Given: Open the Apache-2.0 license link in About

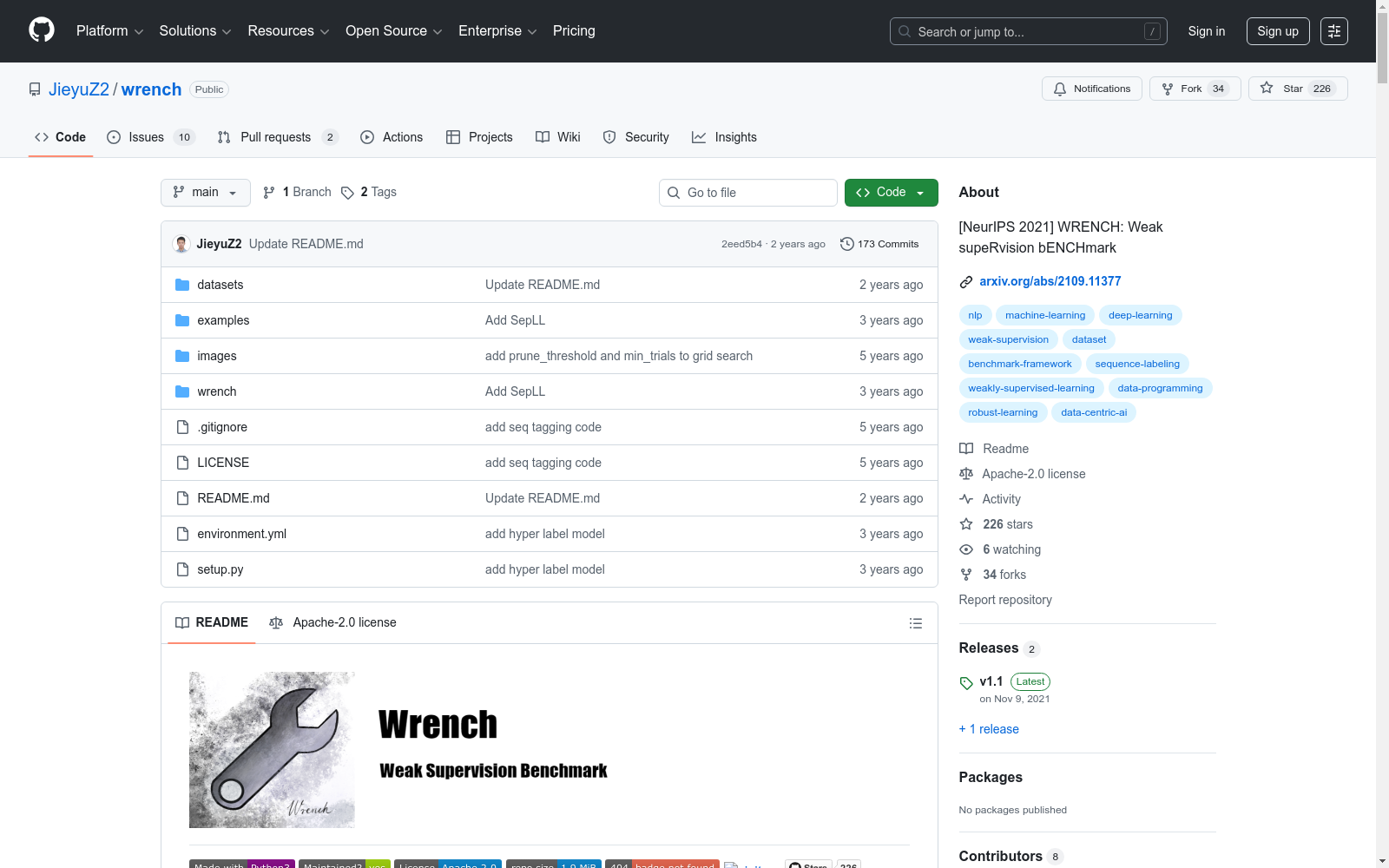Looking at the screenshot, I should pyautogui.click(x=1023, y=474).
